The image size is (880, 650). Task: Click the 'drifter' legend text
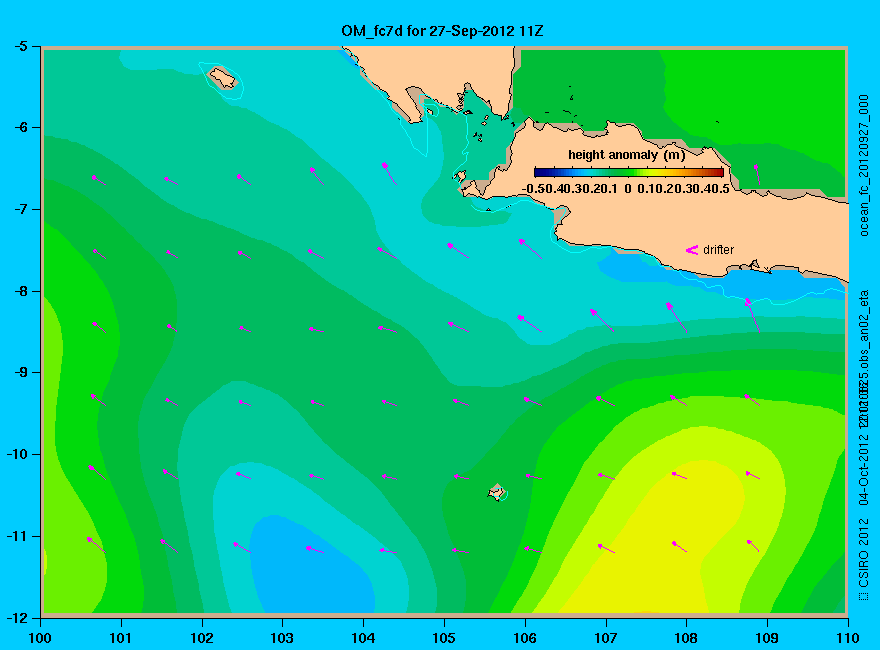coord(718,250)
